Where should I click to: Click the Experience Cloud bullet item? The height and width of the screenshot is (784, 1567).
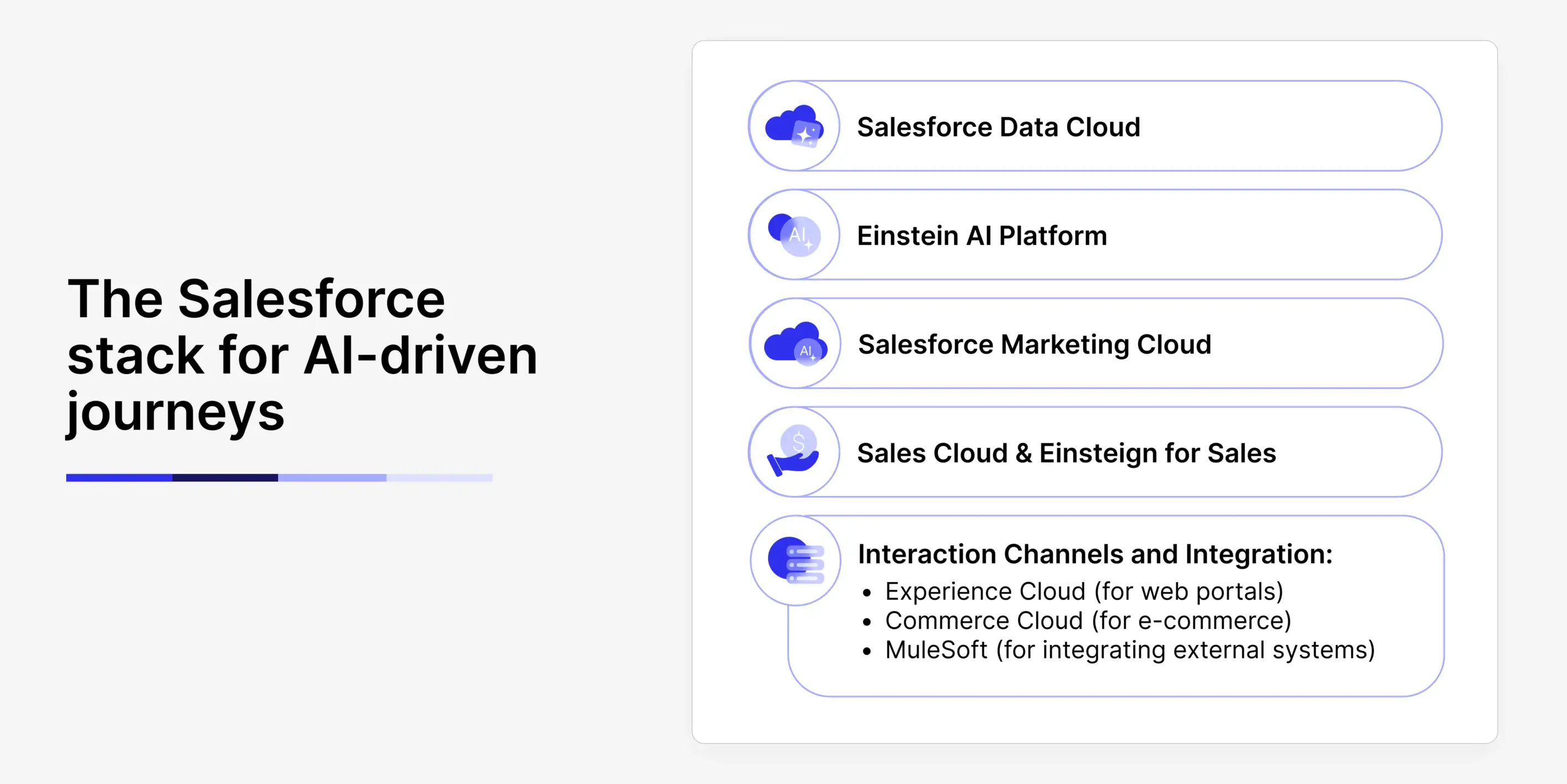pyautogui.click(x=1084, y=591)
